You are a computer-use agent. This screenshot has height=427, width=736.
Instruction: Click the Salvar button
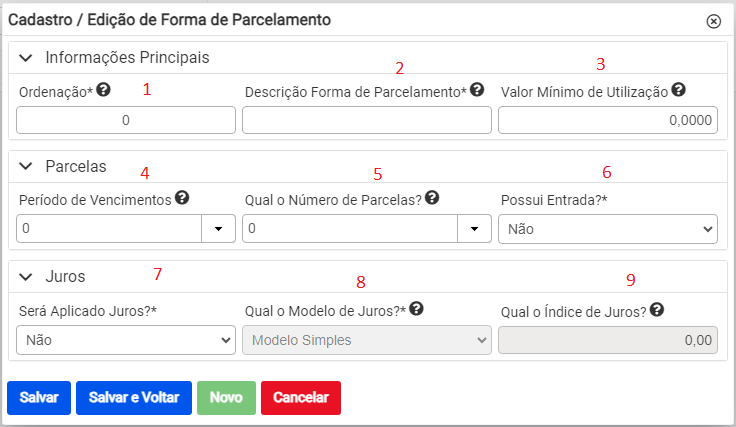tap(39, 397)
